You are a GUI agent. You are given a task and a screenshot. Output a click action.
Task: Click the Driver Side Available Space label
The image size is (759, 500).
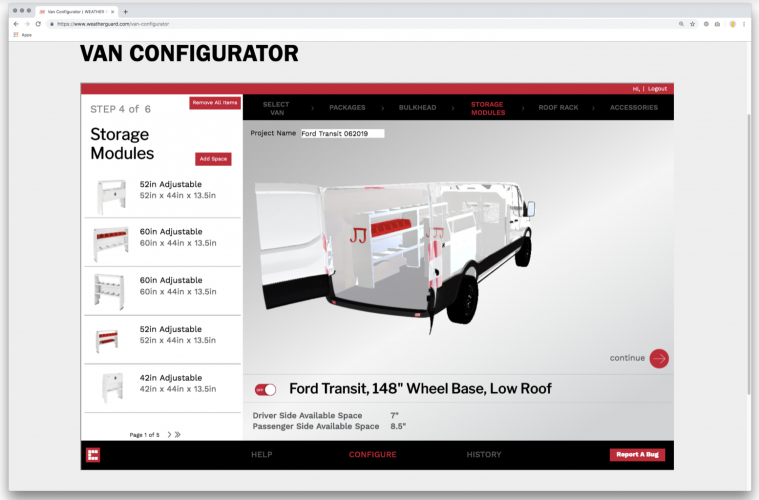click(307, 415)
